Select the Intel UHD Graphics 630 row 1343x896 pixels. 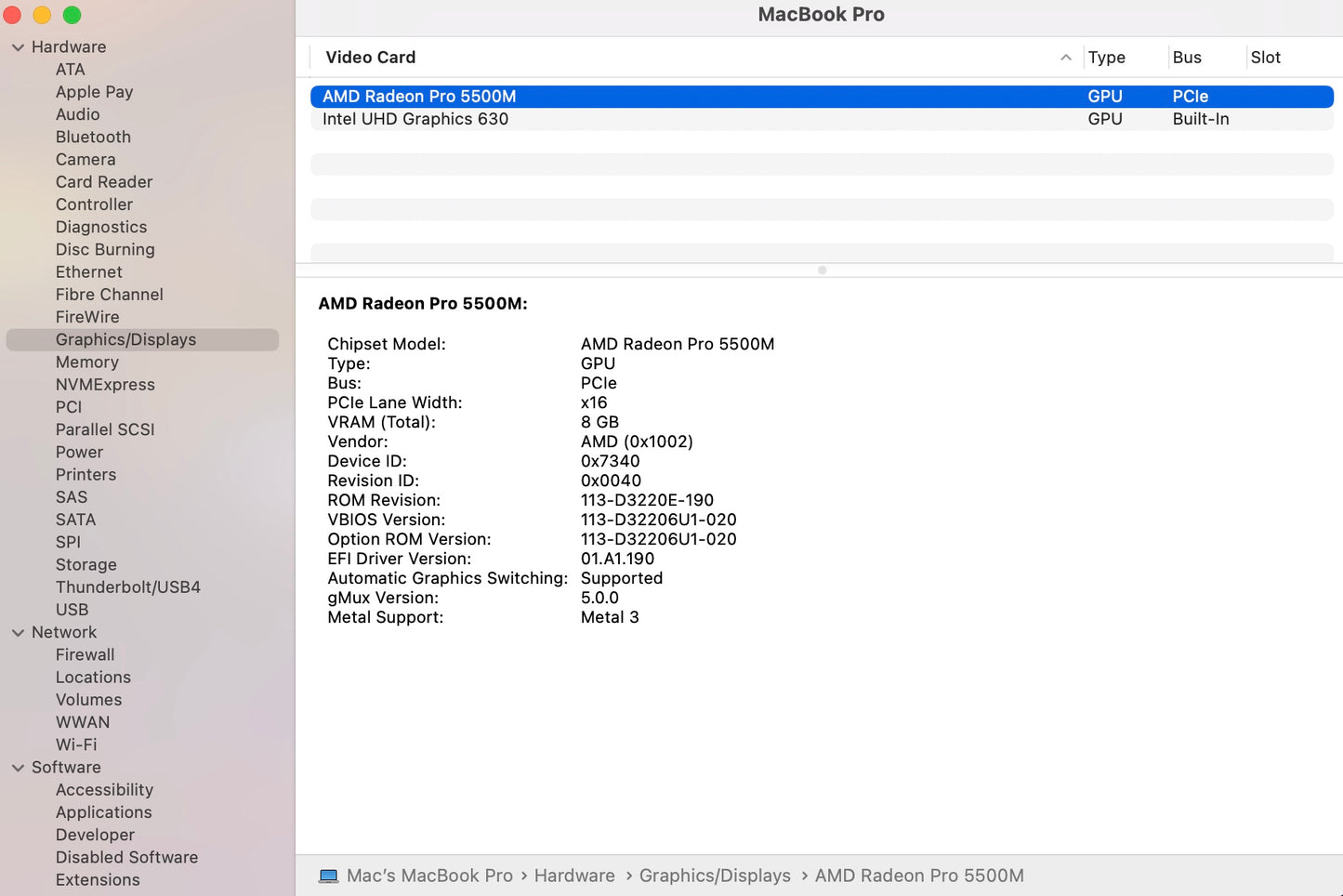[x=415, y=119]
